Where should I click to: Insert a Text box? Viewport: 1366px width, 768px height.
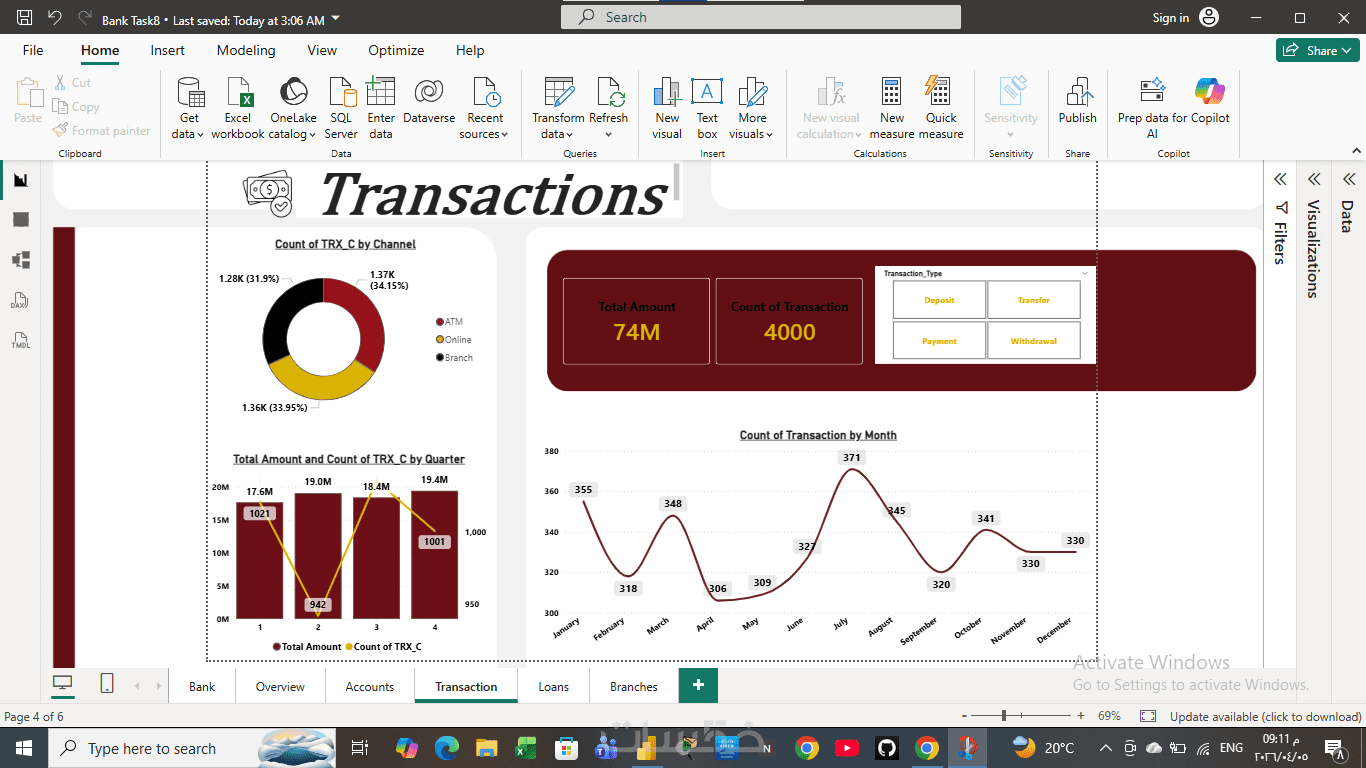[707, 92]
